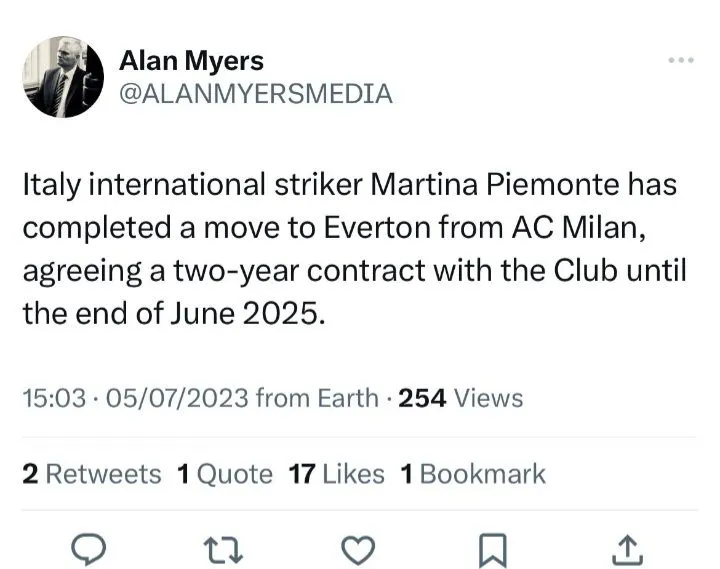720x569 pixels.
Task: Click the @ALANMYERSMEDIA handle
Action: coord(255,94)
